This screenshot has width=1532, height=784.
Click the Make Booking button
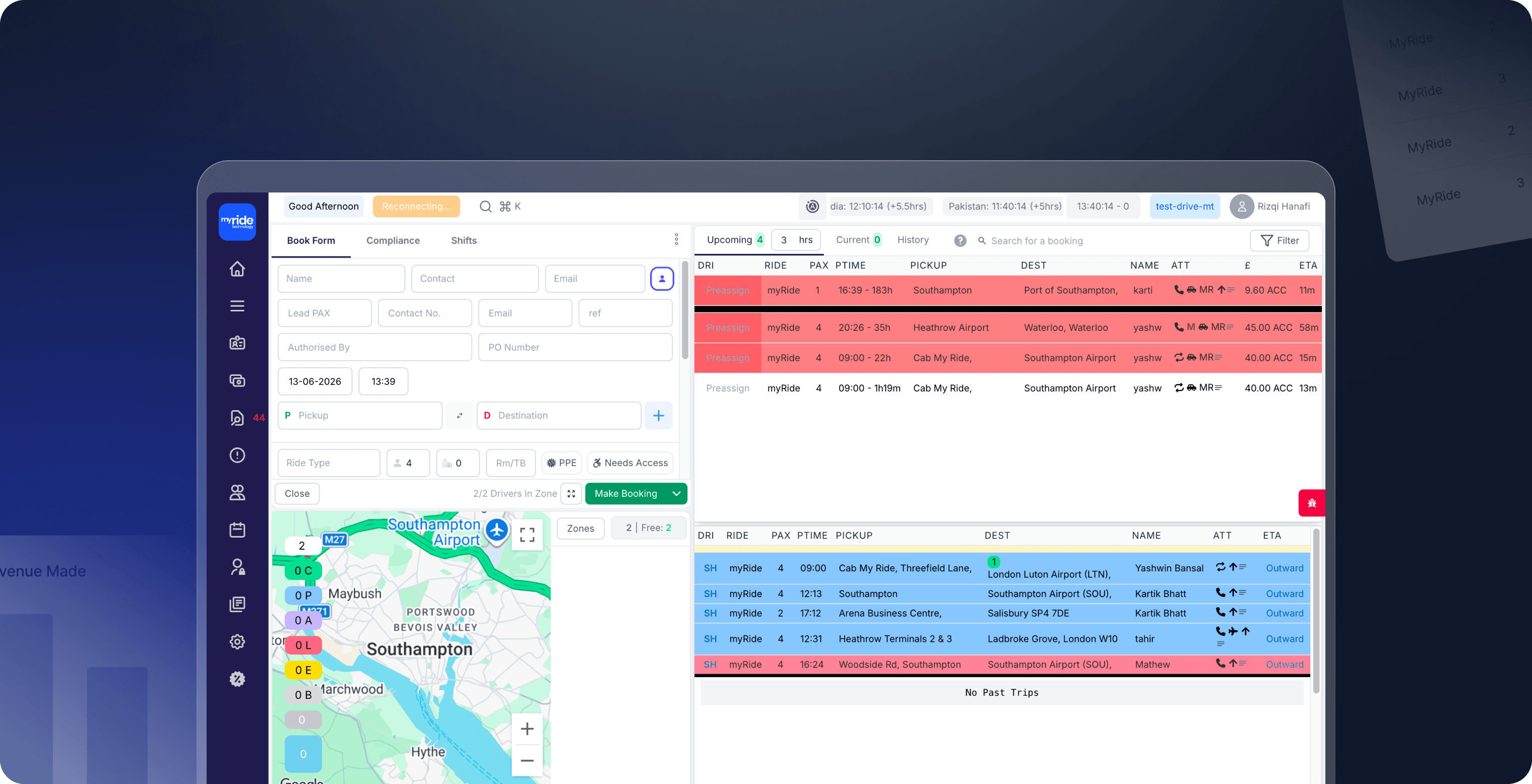625,493
